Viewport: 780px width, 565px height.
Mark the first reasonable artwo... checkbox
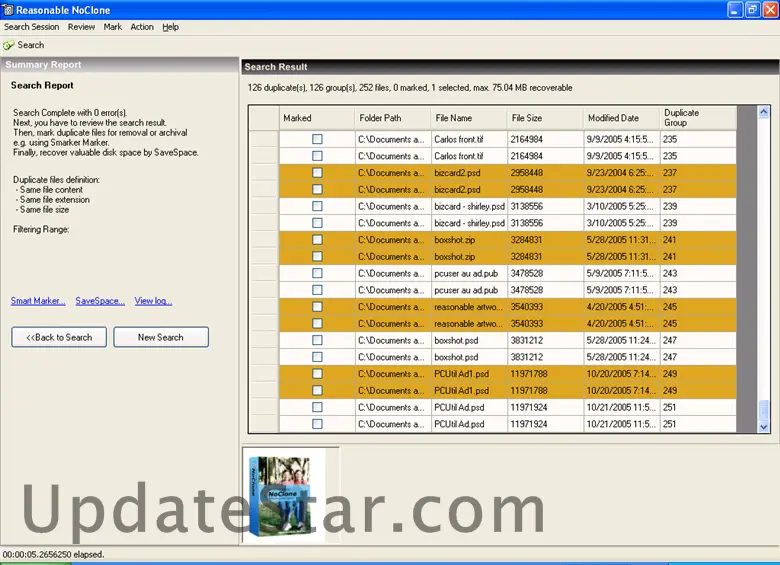pyautogui.click(x=317, y=306)
